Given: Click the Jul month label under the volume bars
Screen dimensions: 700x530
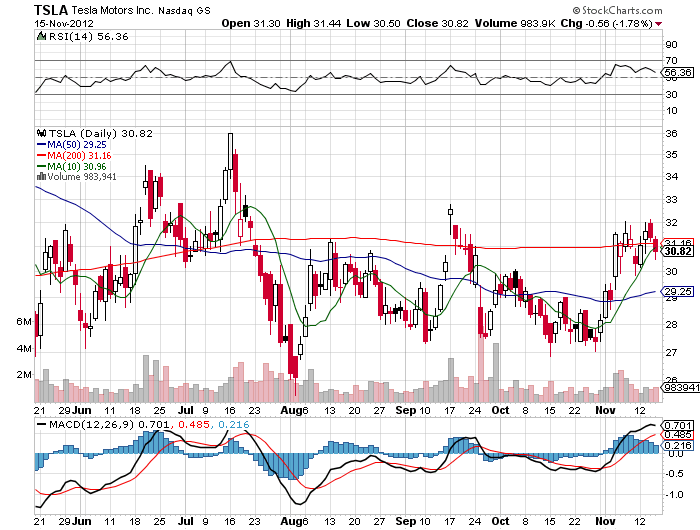Looking at the screenshot, I should point(186,410).
